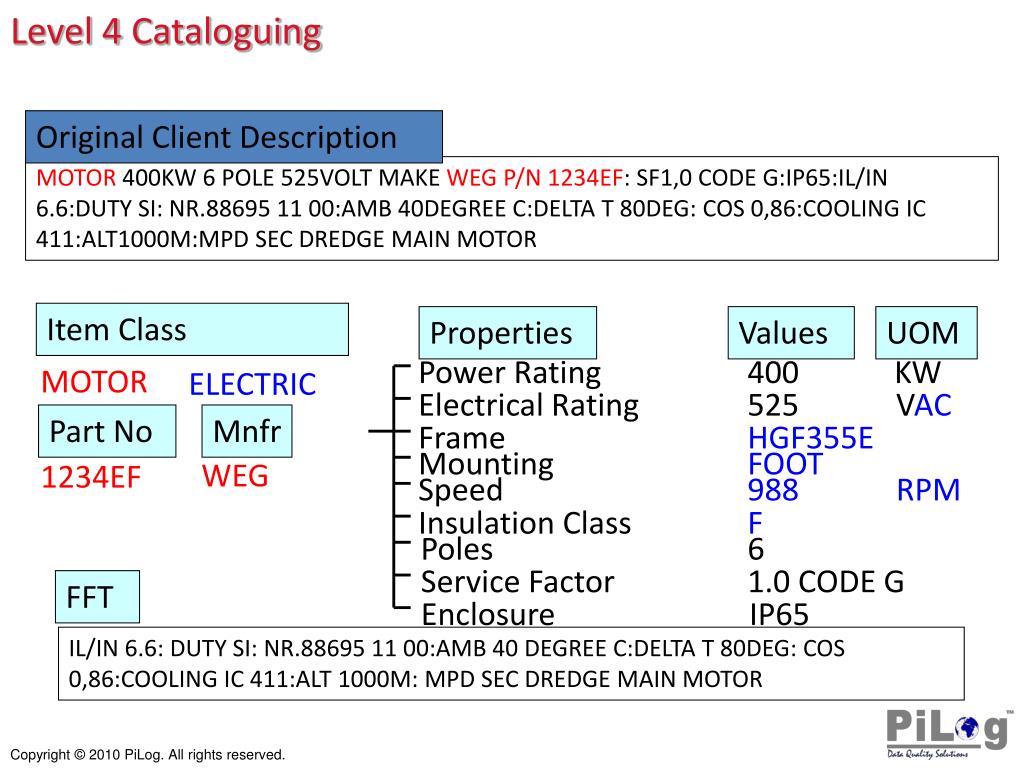Click the FFT free text box starting 'IL/IN 6.6'
This screenshot has height=768, width=1024.
(x=511, y=664)
